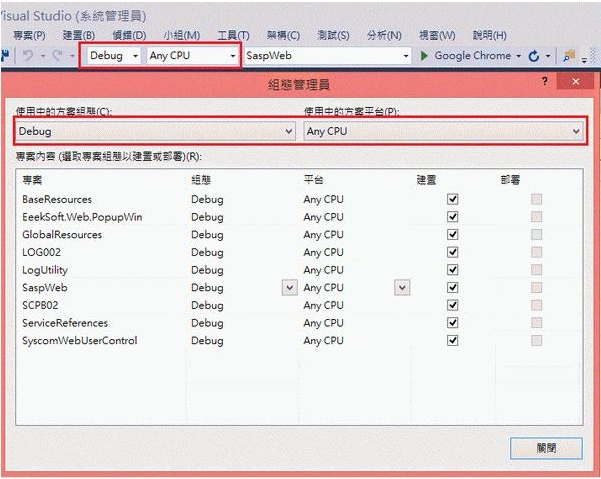Click the browser refresh icon
The image size is (601, 479).
[534, 56]
